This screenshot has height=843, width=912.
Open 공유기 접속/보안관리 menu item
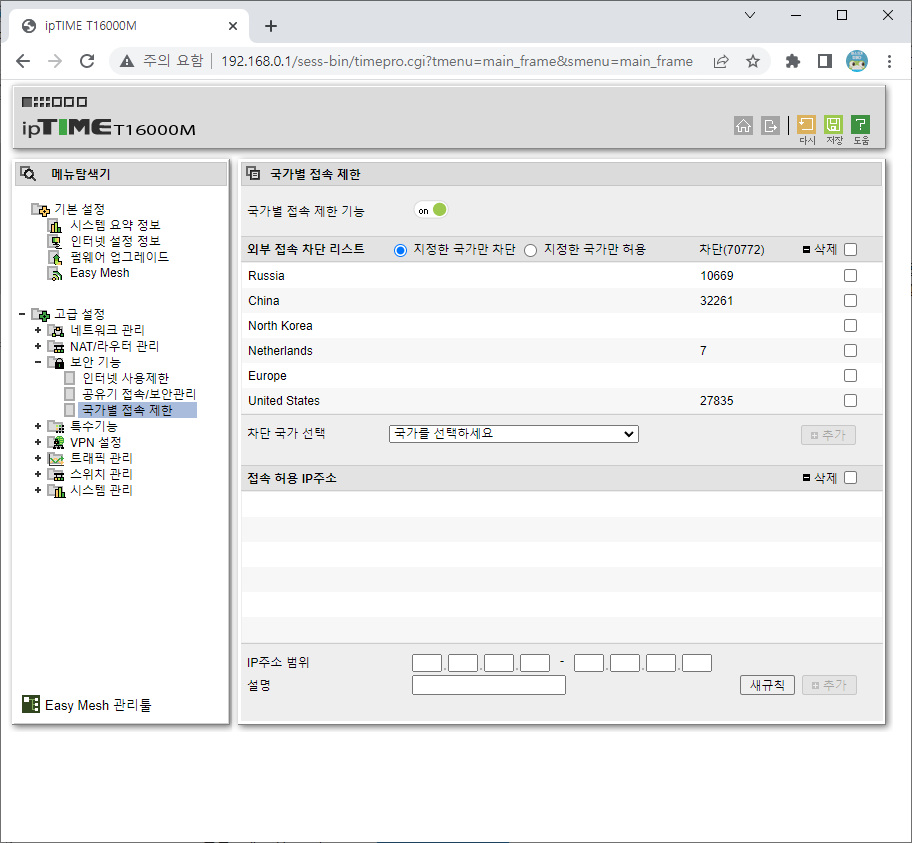(139, 394)
